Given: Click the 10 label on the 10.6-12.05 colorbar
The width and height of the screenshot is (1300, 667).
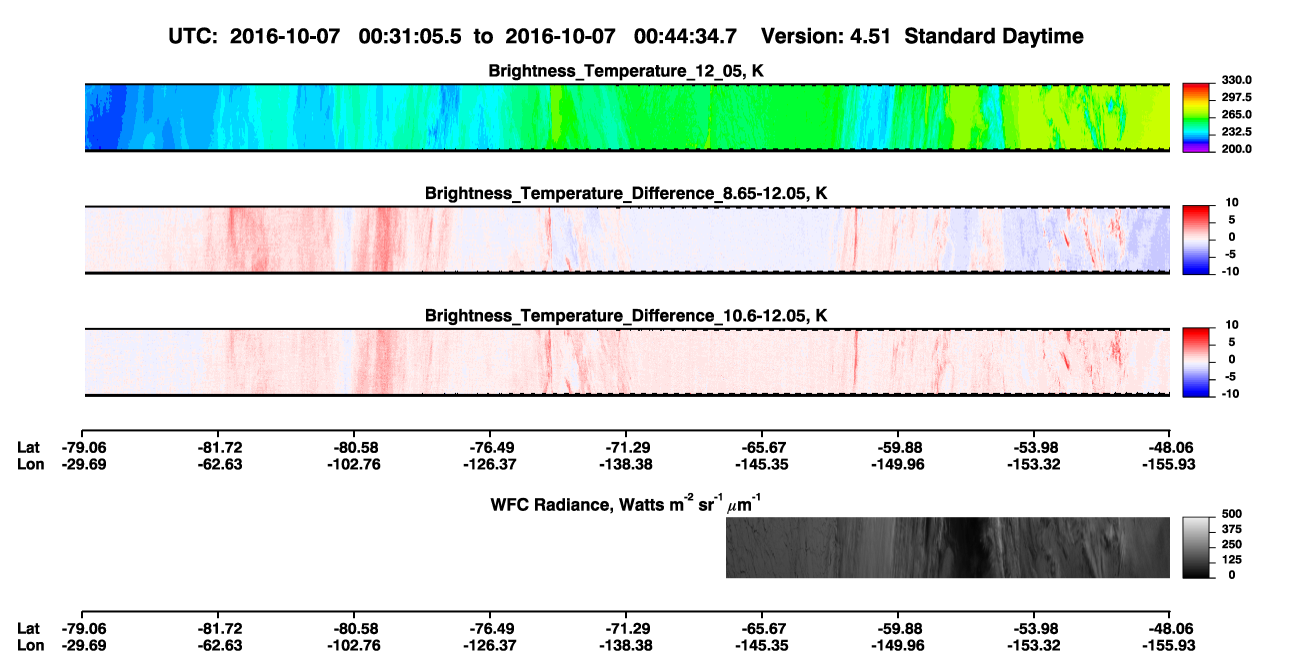Looking at the screenshot, I should click(x=1231, y=325).
